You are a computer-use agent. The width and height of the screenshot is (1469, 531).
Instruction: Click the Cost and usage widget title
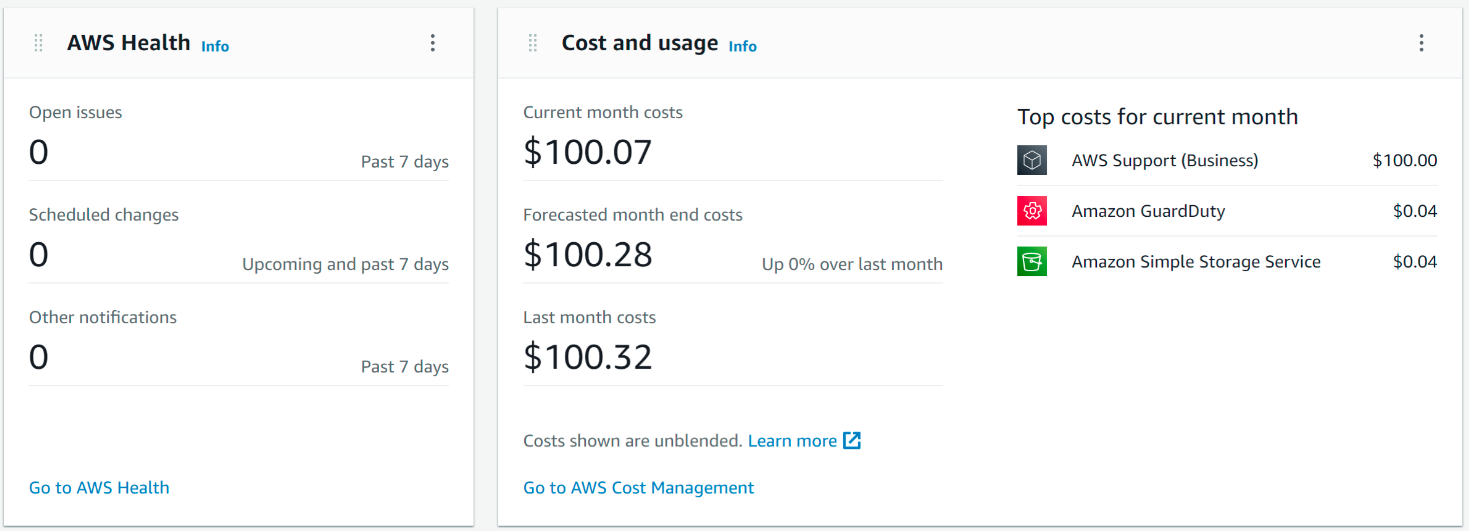(x=640, y=43)
